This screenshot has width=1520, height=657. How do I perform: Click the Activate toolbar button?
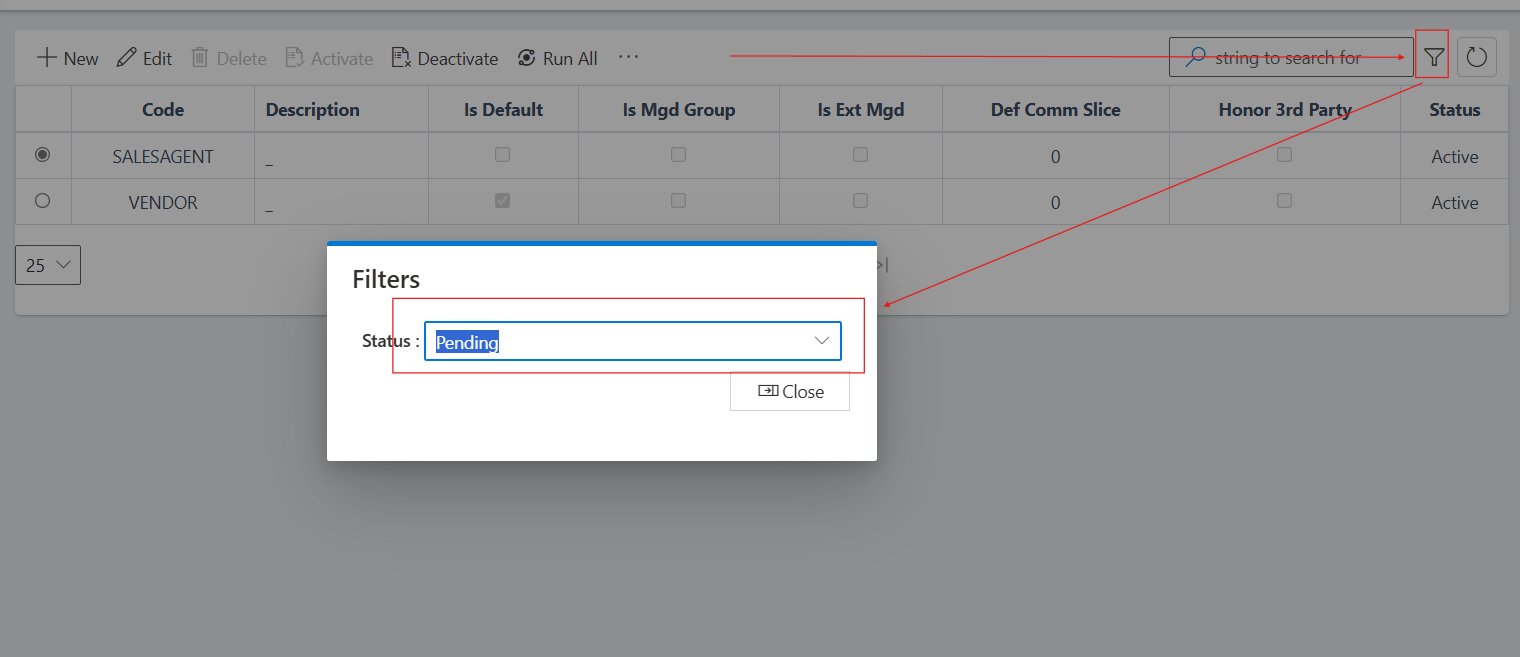pyautogui.click(x=329, y=58)
